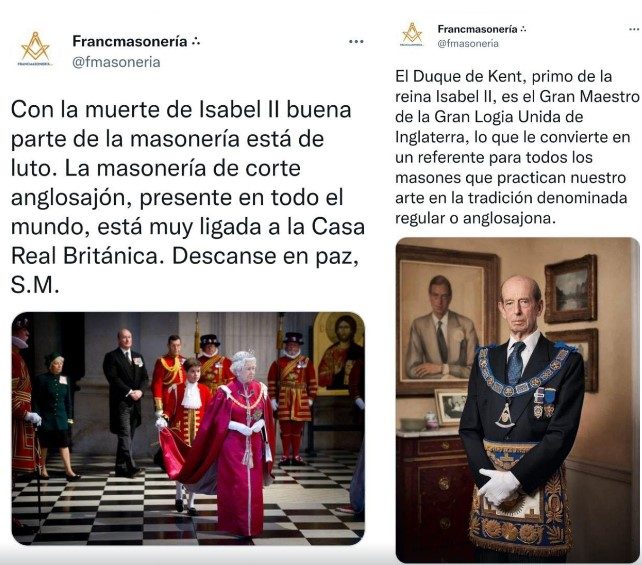Open the three-dot menu on right tweet
Screen dimensions: 642x565
coord(634,29)
